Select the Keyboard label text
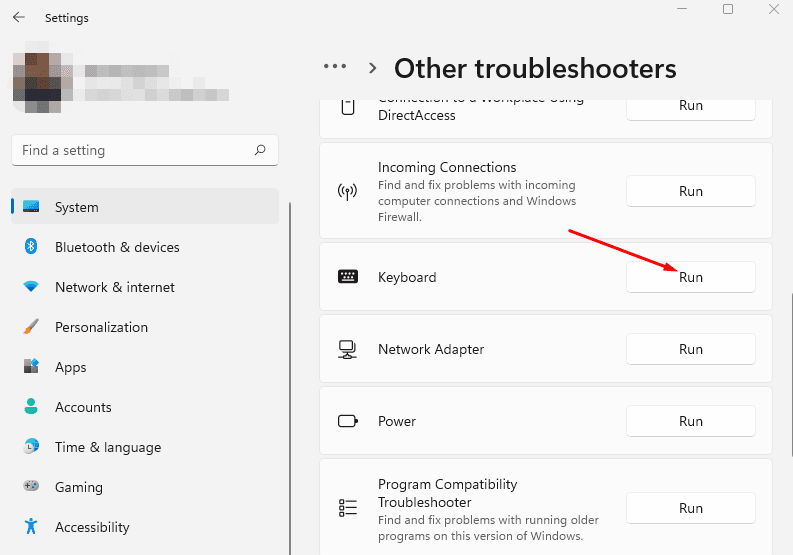The height and width of the screenshot is (555, 793). tap(407, 277)
